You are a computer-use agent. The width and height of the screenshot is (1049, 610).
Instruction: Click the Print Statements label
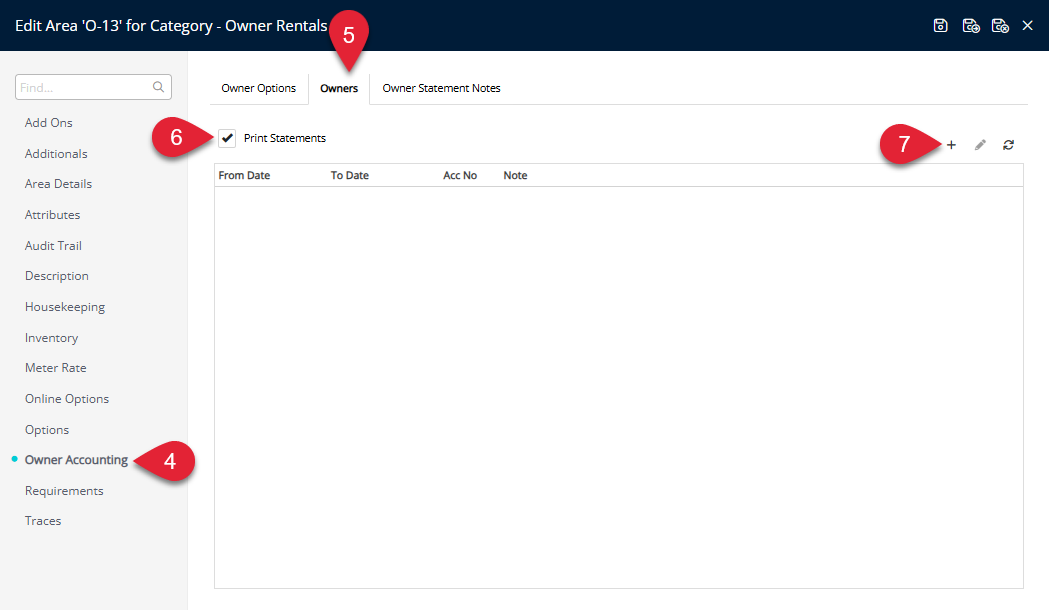[x=285, y=138]
